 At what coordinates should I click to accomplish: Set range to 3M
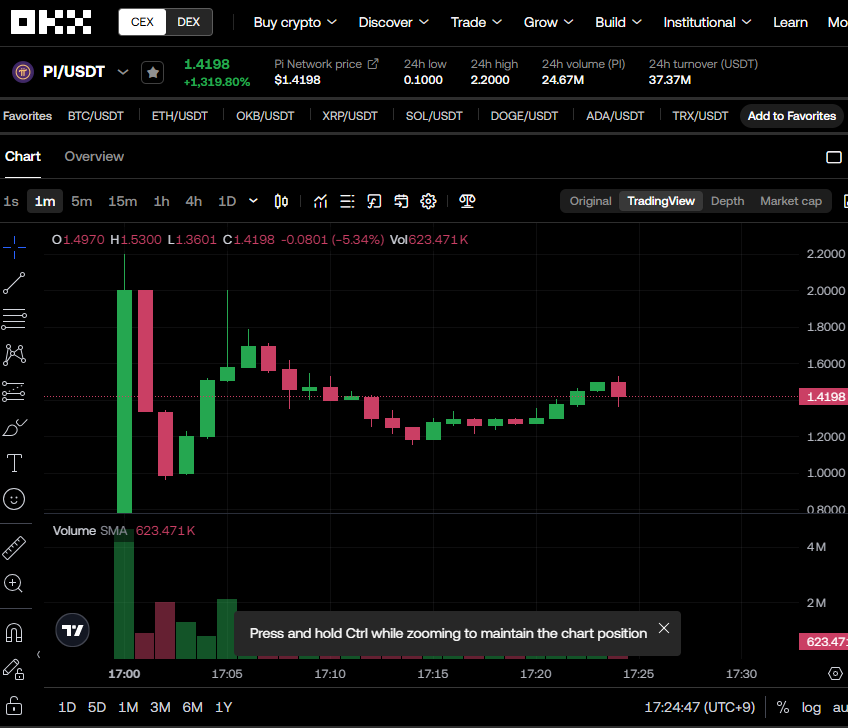click(x=160, y=707)
